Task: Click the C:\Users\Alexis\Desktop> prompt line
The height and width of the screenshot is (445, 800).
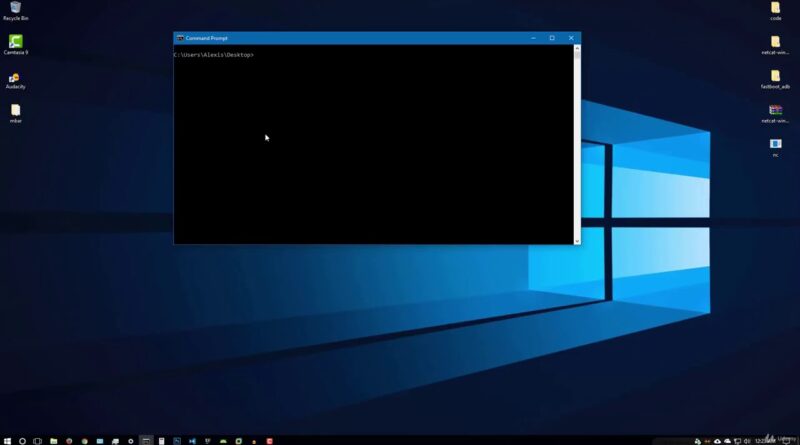Action: coord(213,55)
